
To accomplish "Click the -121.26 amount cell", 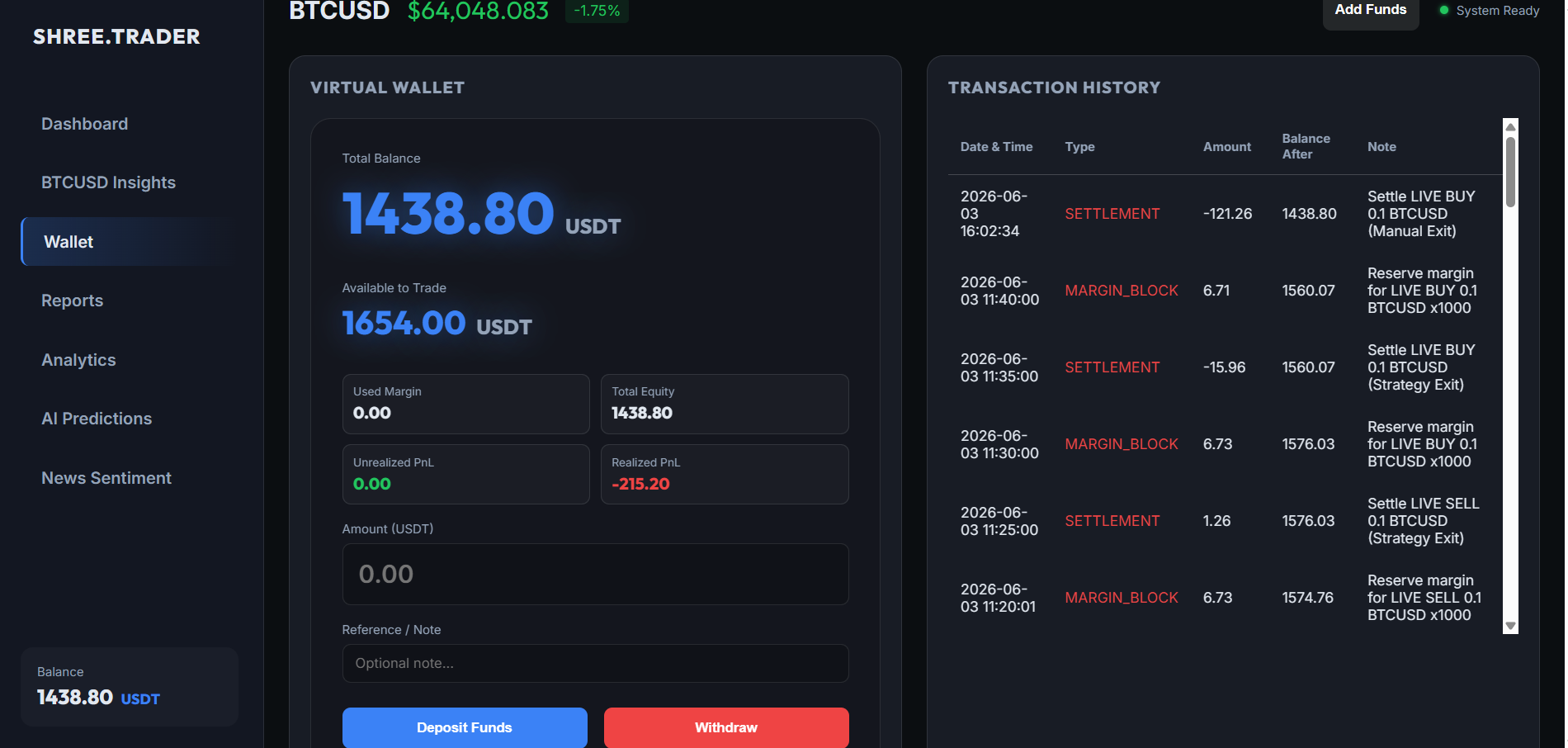I will click(x=1227, y=214).
